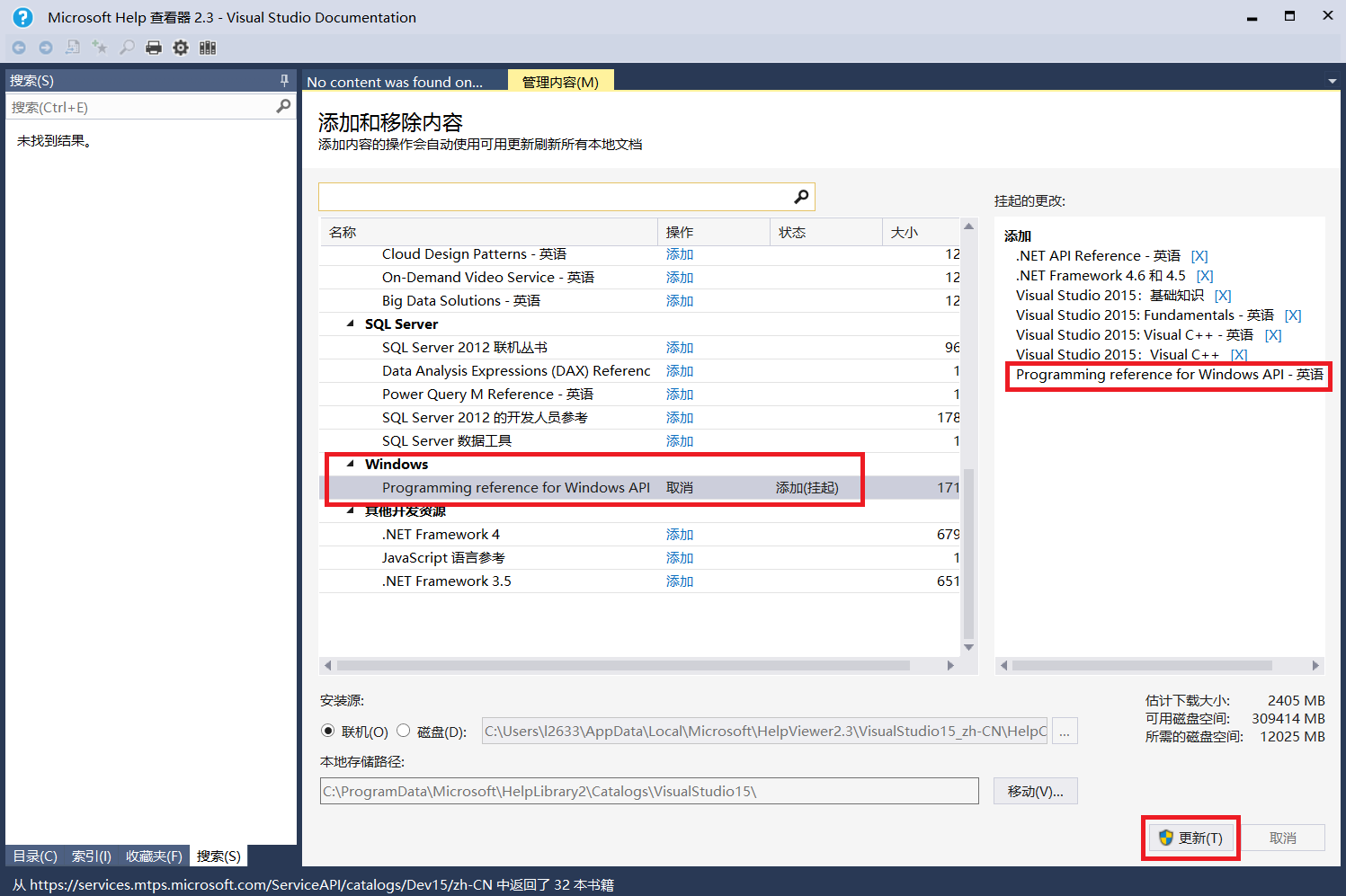Click the 大小 column header
Screen dimensions: 1346x896
point(921,232)
